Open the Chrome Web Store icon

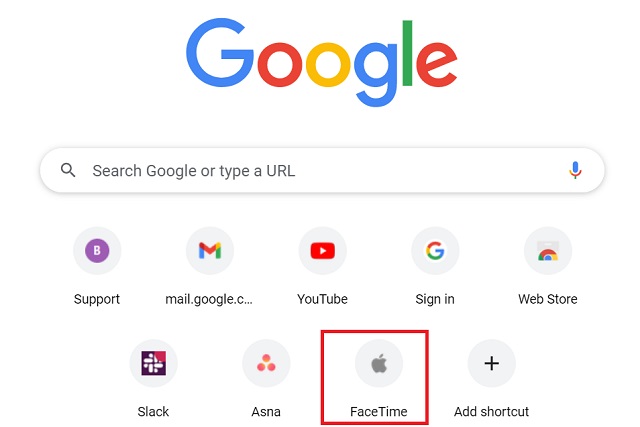point(548,251)
